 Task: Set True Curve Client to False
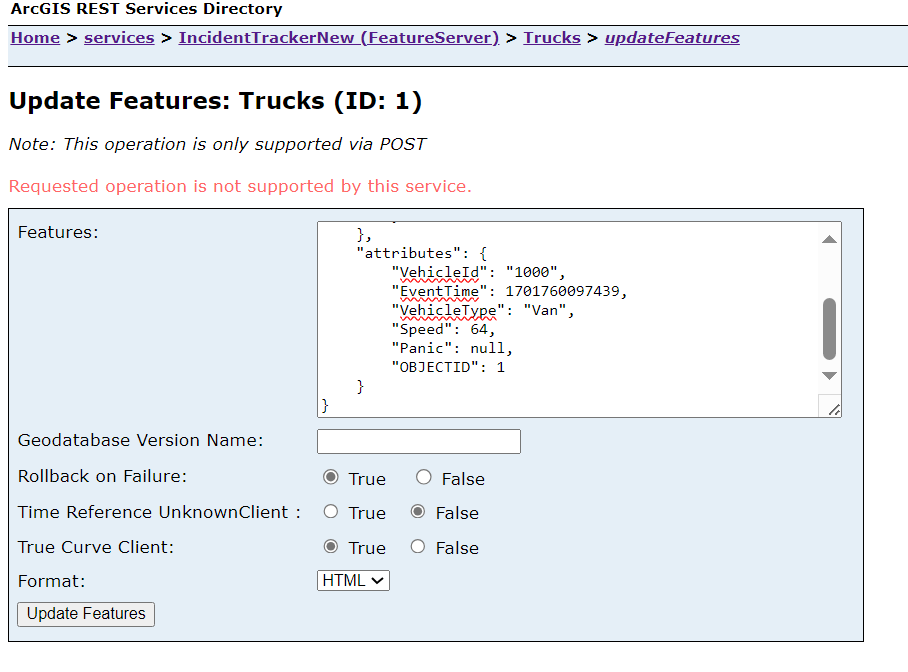pyautogui.click(x=418, y=546)
